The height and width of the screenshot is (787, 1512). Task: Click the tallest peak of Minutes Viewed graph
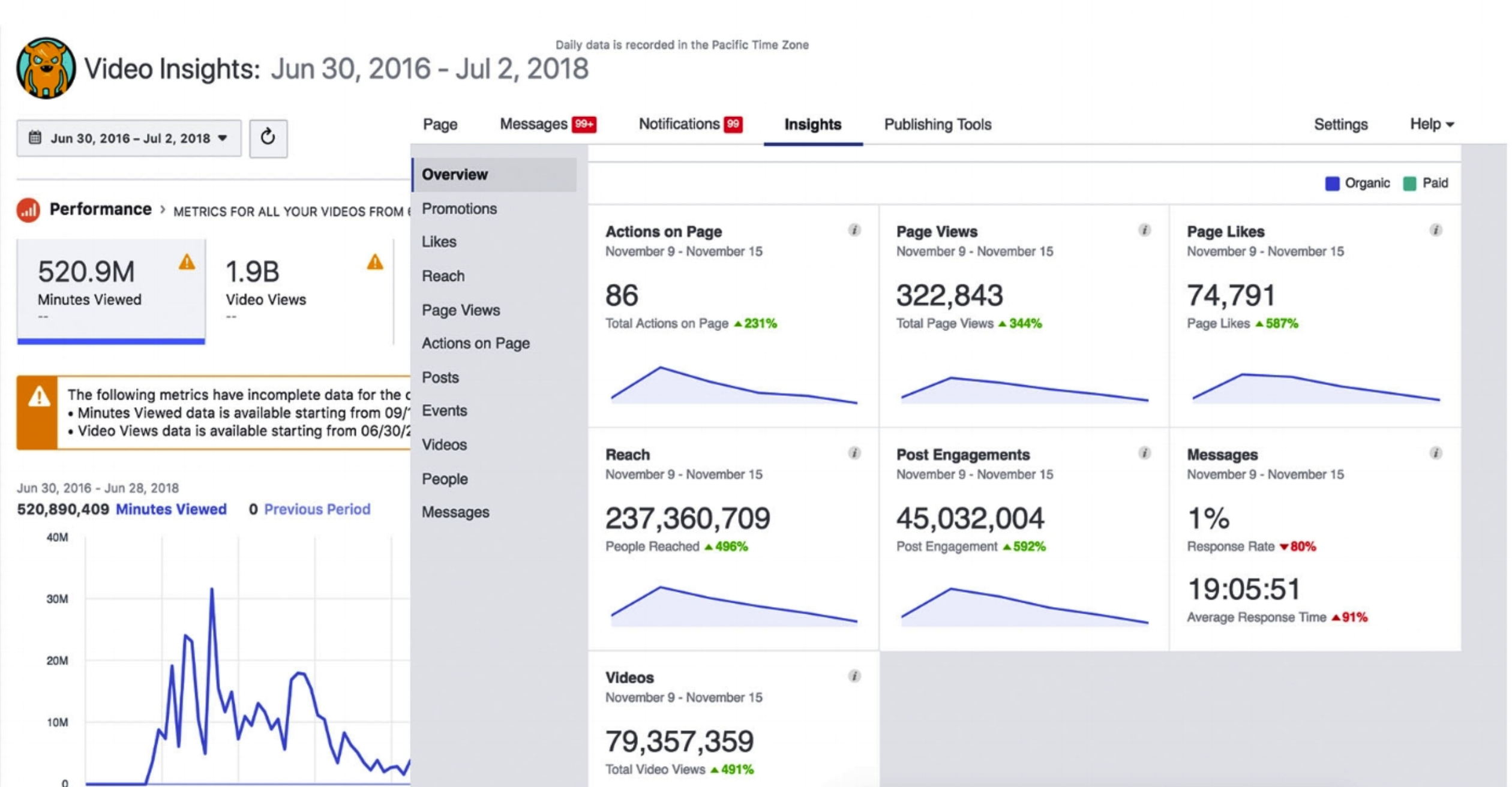click(212, 590)
